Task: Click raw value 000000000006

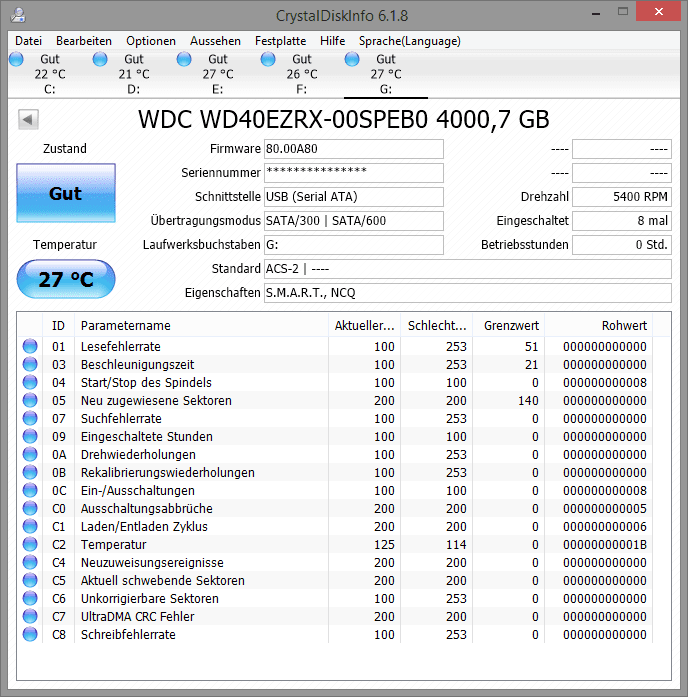Action: coord(605,526)
